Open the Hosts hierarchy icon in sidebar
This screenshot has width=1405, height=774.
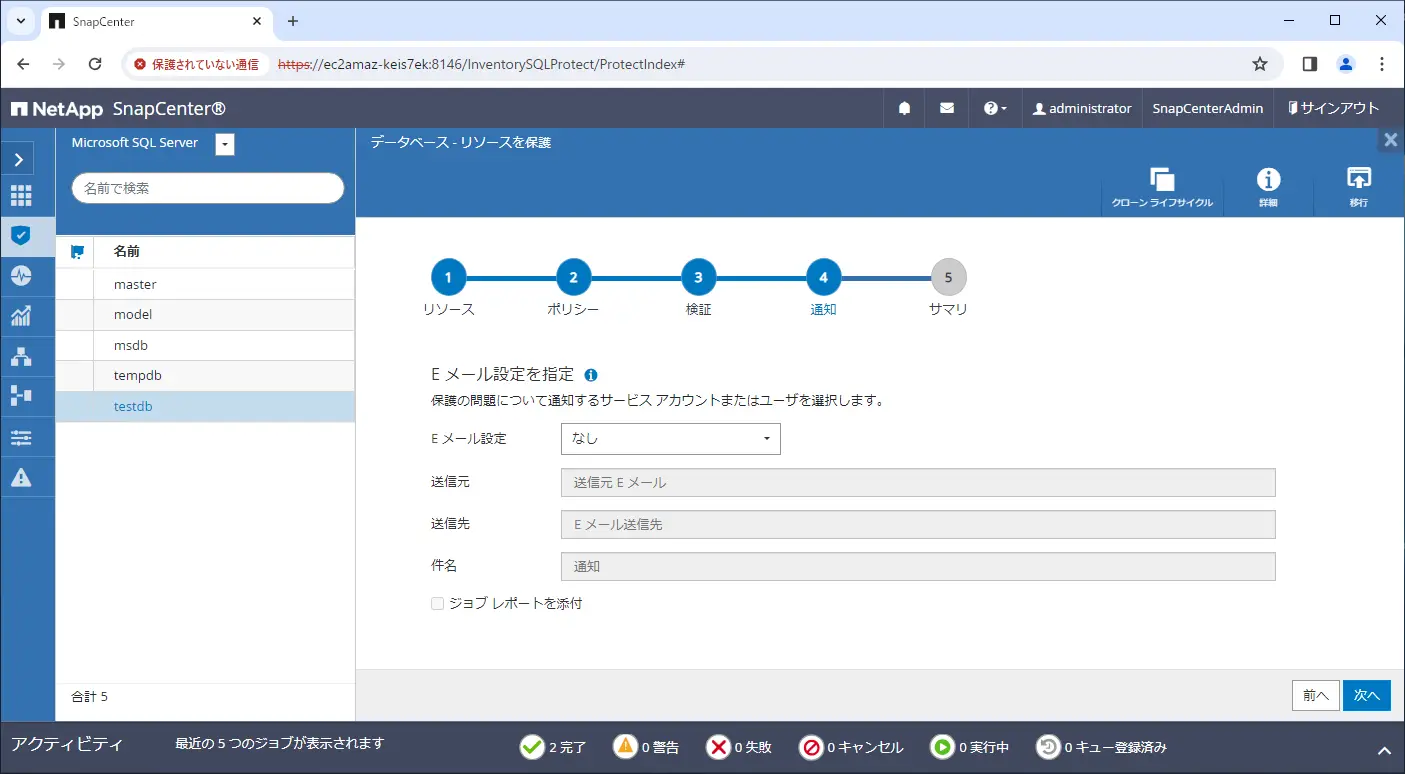20,356
